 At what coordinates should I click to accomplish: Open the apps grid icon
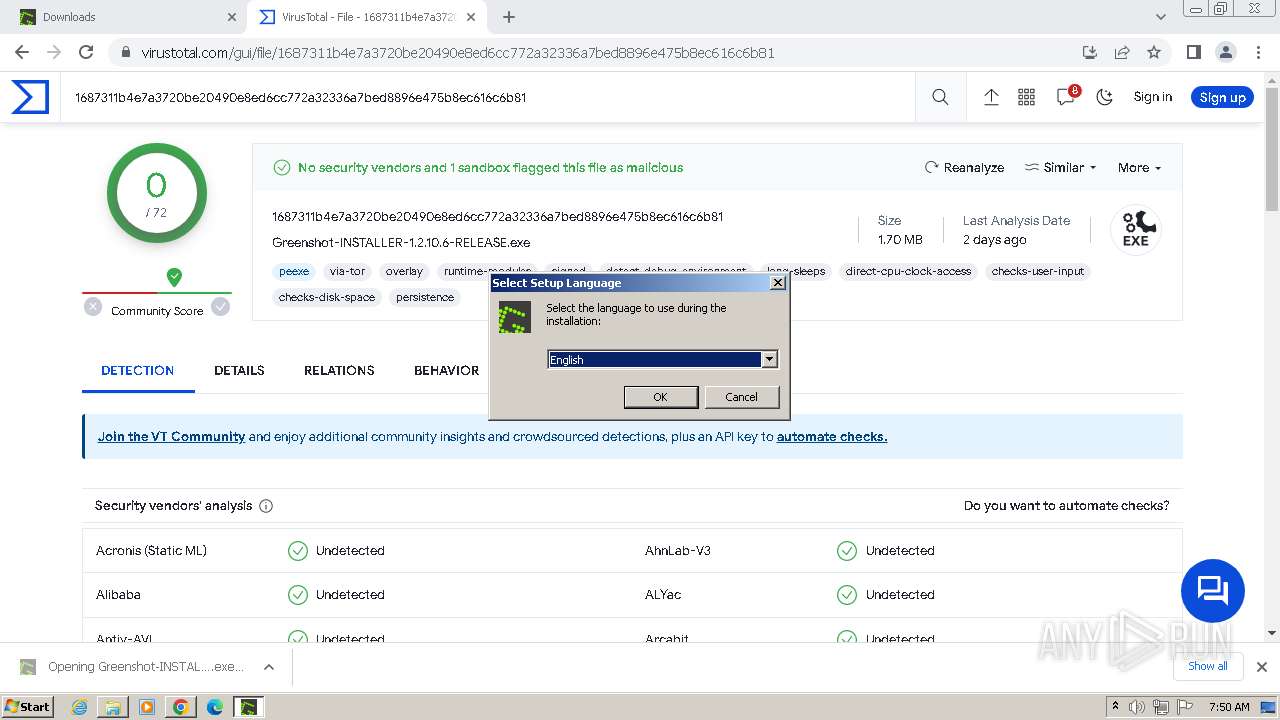1026,97
